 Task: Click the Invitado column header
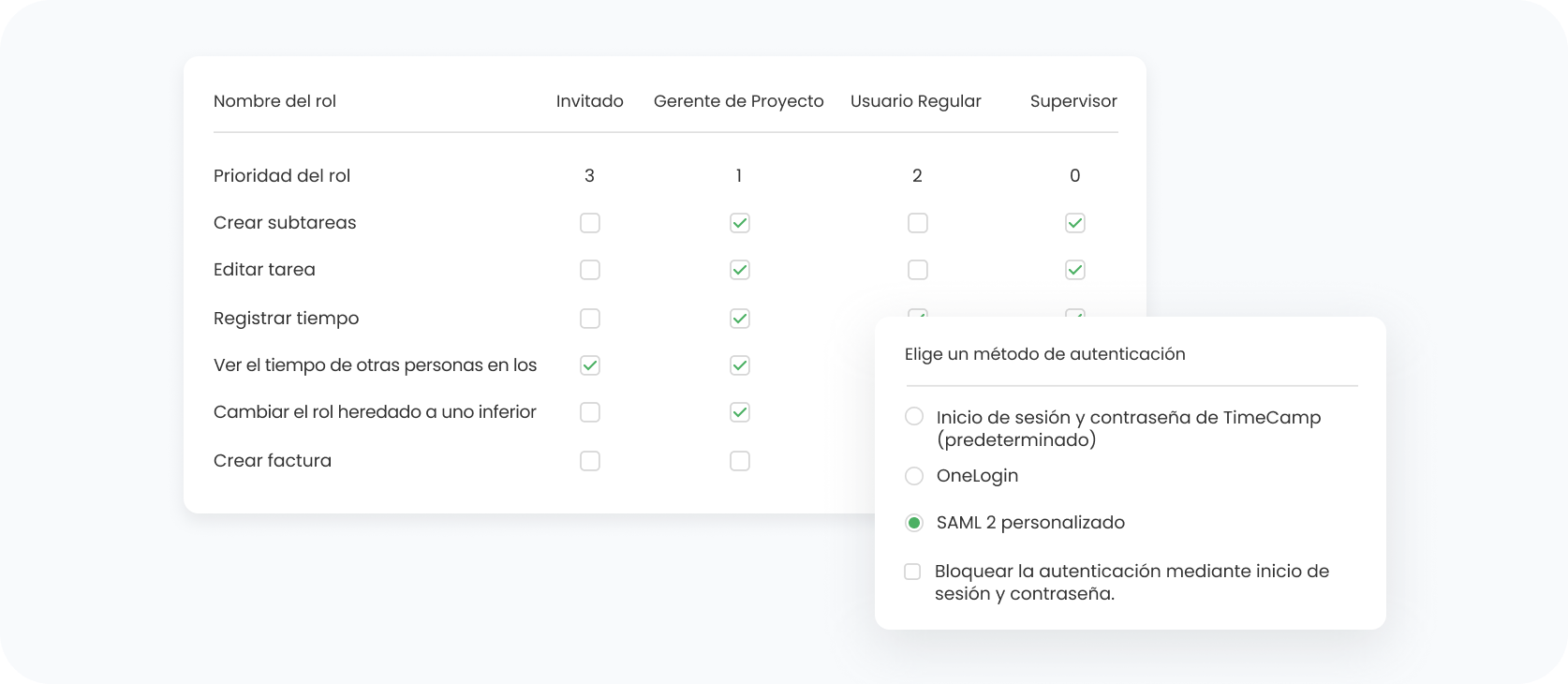590,101
